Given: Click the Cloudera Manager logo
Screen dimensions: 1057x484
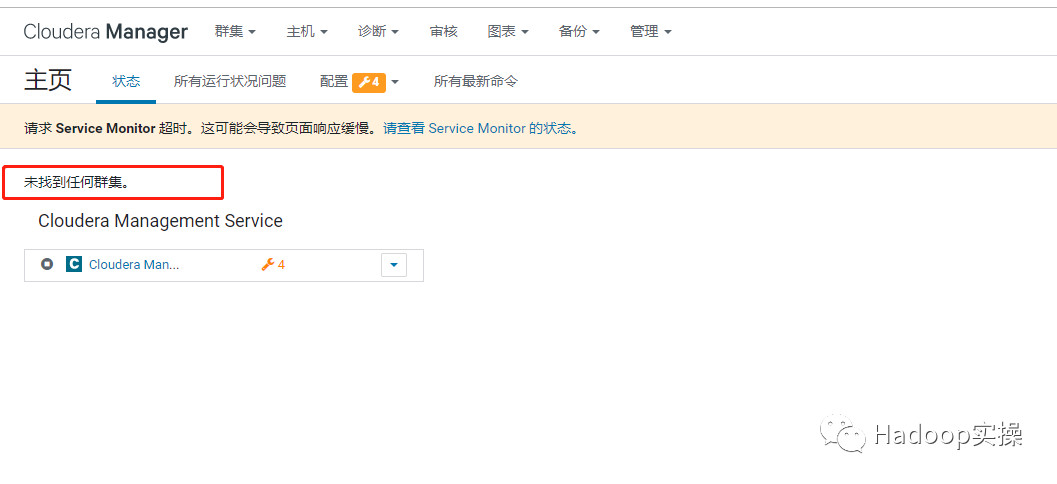Looking at the screenshot, I should tap(106, 32).
